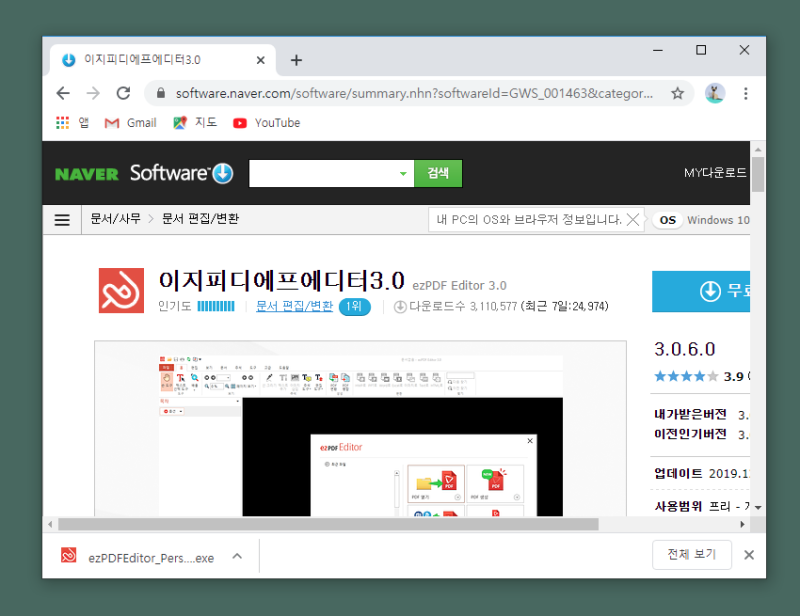This screenshot has height=616, width=800.
Task: Open MY다운로드 in the header
Action: click(x=715, y=173)
